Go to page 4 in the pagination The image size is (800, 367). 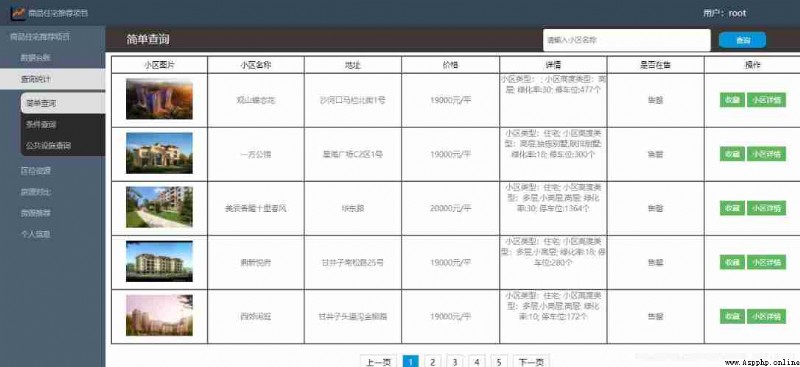pyautogui.click(x=476, y=362)
